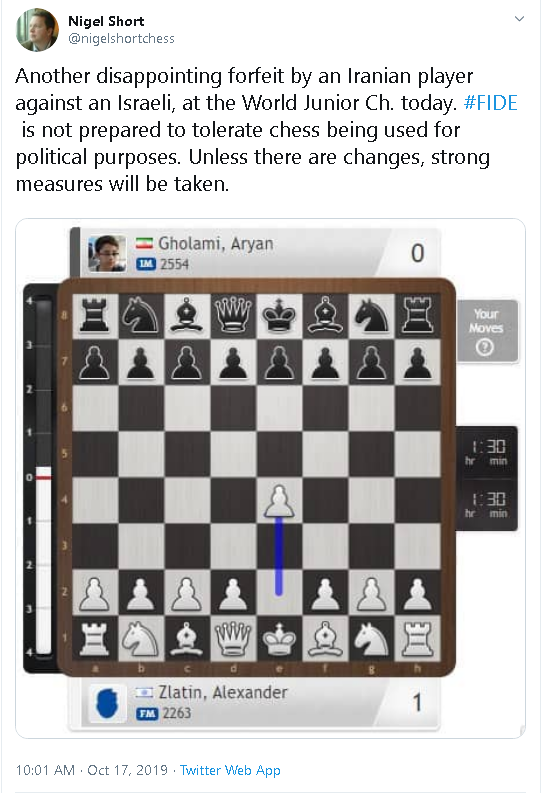This screenshot has width=558, height=793.
Task: Select the white bishop on c1
Action: coord(187,639)
